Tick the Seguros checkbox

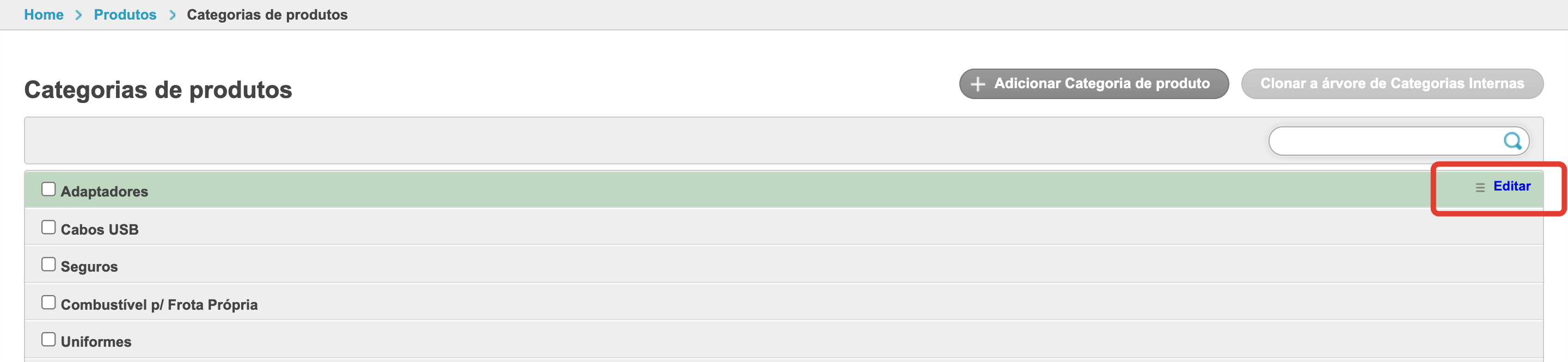48,265
